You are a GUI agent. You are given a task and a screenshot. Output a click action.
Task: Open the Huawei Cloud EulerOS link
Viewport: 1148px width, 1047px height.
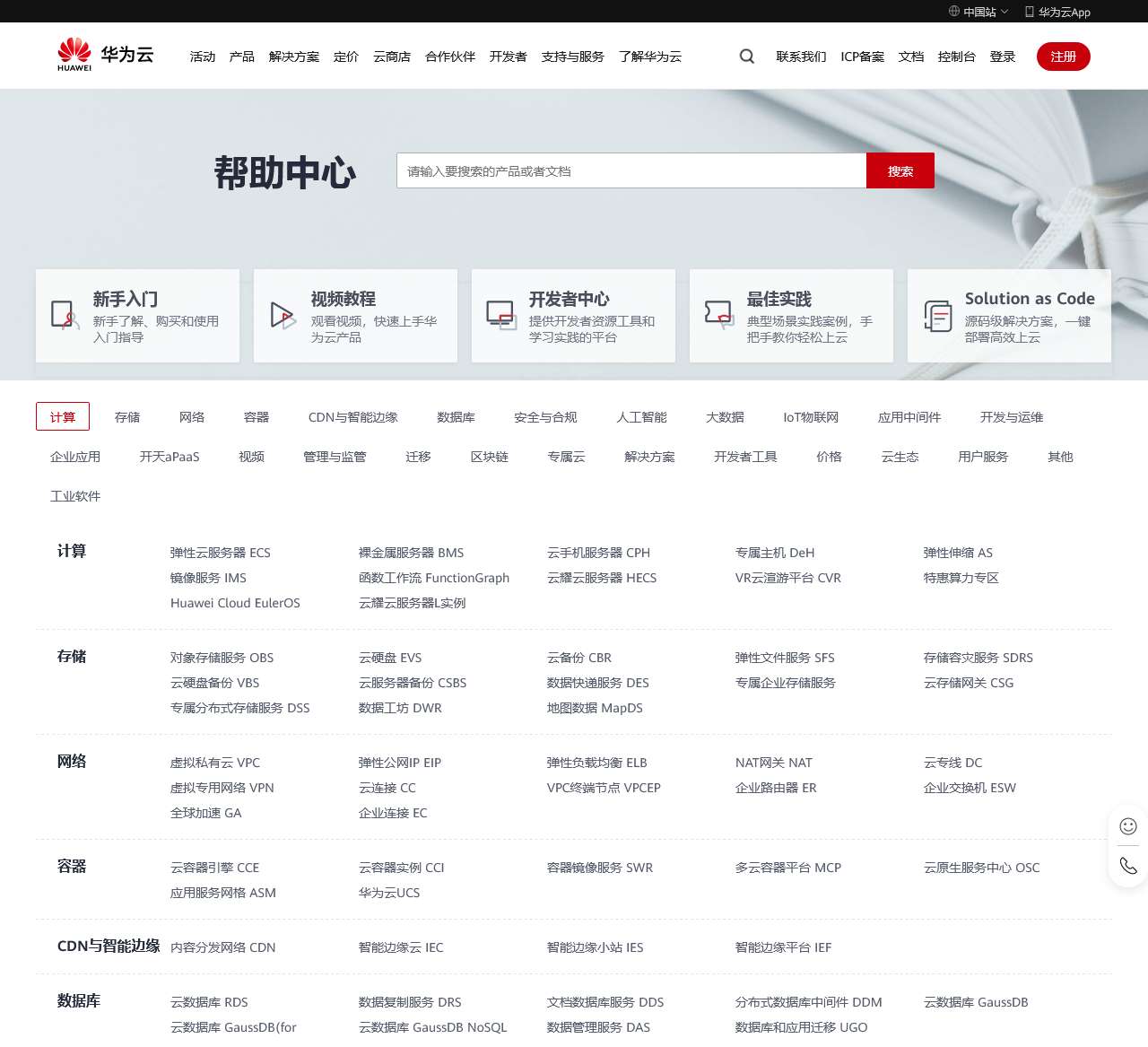(x=235, y=603)
